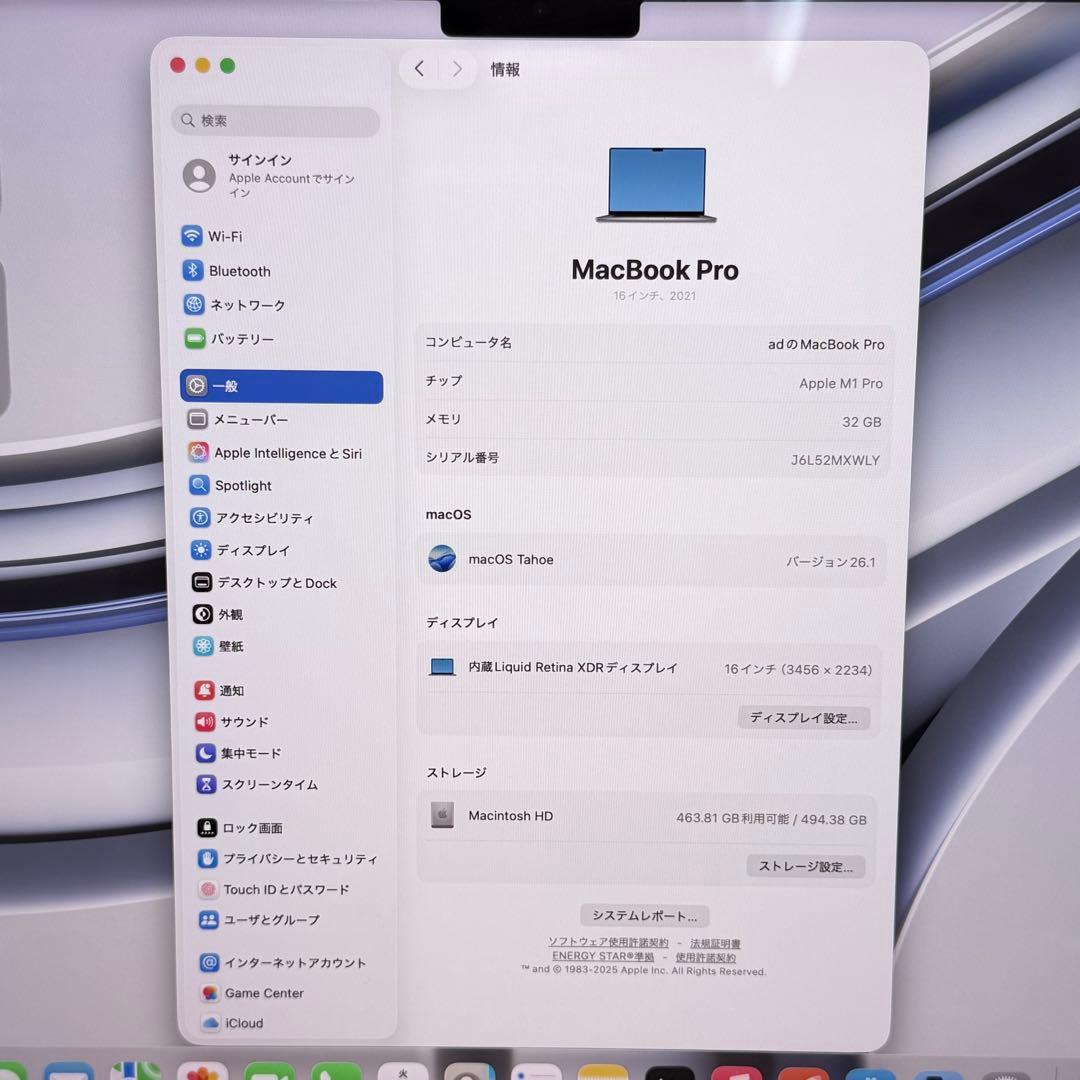Click chip value Apple M1 Pro
Image resolution: width=1080 pixels, height=1080 pixels.
point(841,383)
